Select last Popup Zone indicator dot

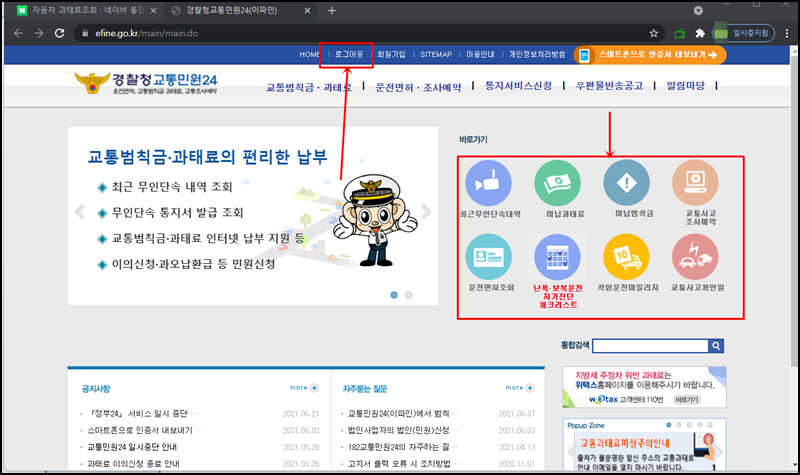coord(710,424)
